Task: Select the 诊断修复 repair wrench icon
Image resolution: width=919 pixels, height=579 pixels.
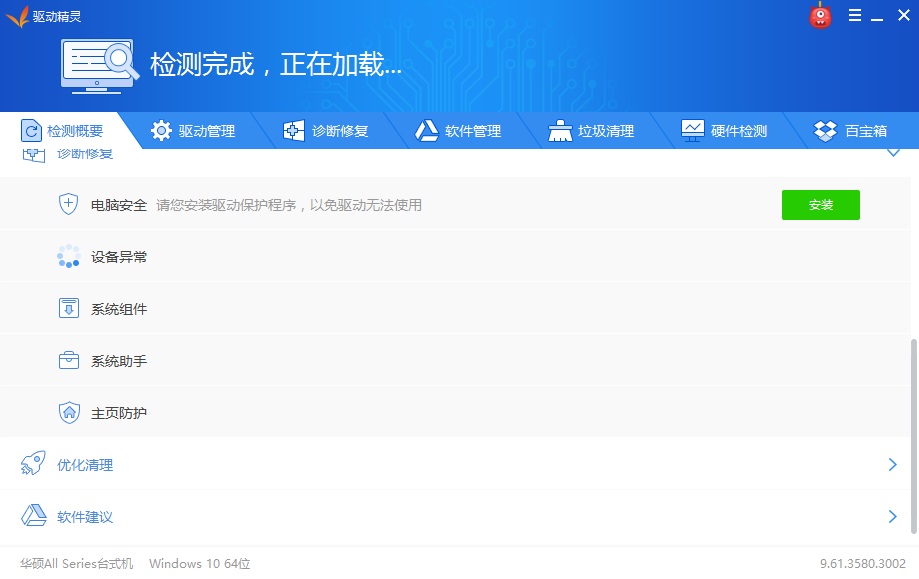Action: tap(293, 130)
